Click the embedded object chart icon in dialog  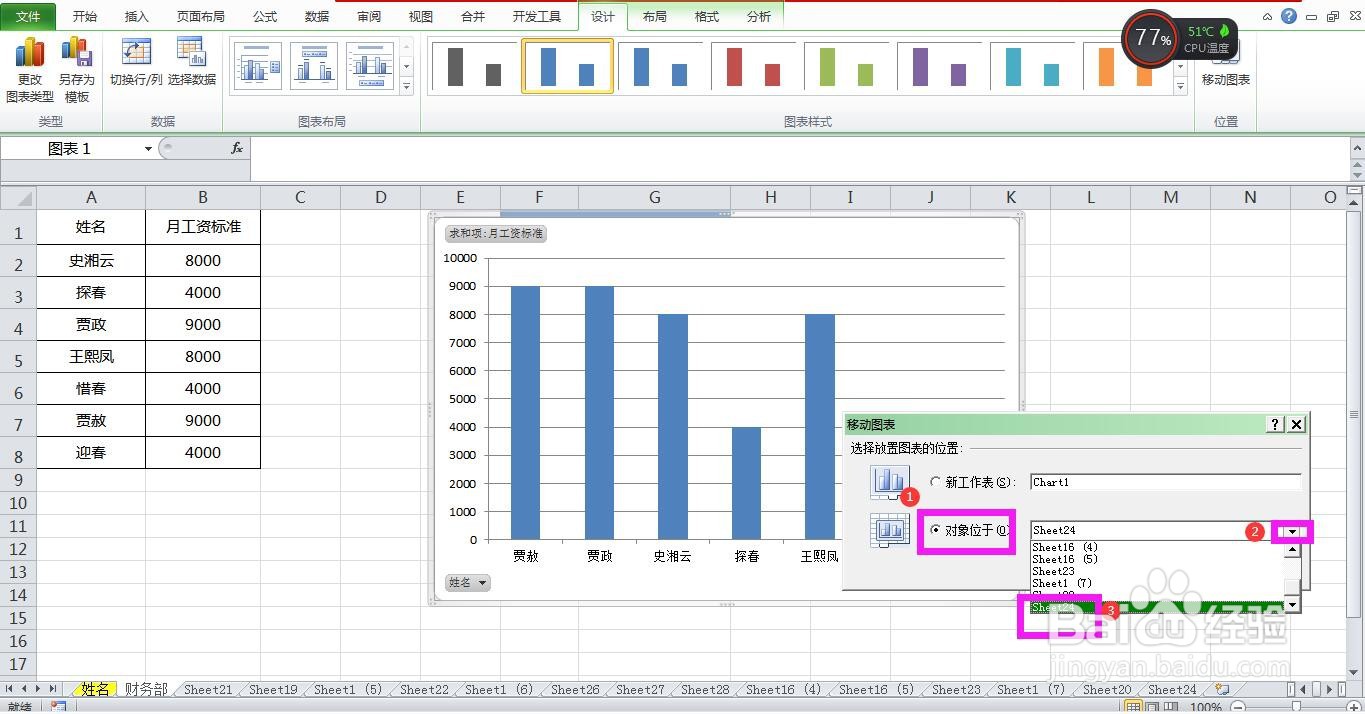pos(891,530)
